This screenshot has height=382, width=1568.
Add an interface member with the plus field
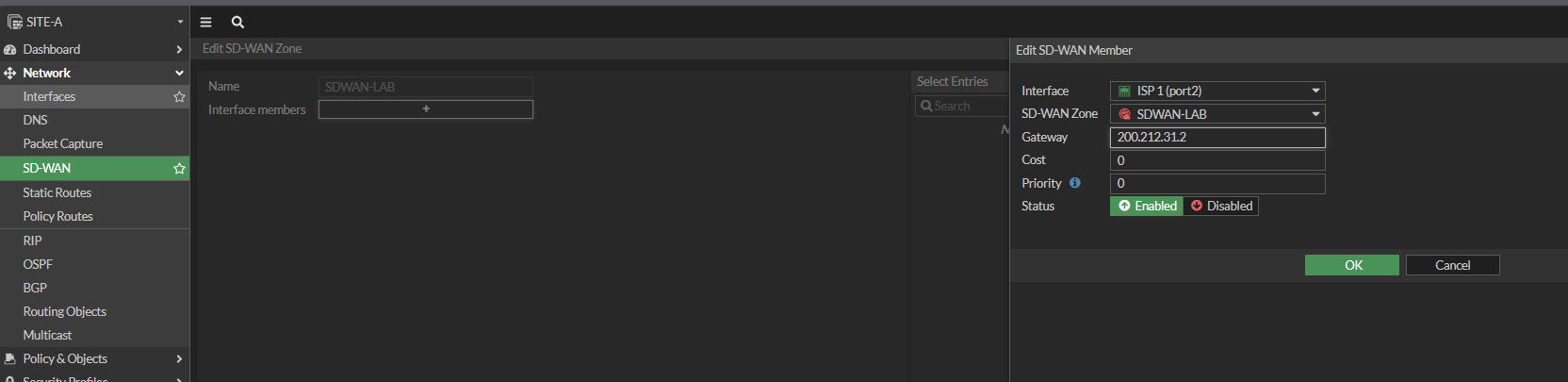pos(426,109)
